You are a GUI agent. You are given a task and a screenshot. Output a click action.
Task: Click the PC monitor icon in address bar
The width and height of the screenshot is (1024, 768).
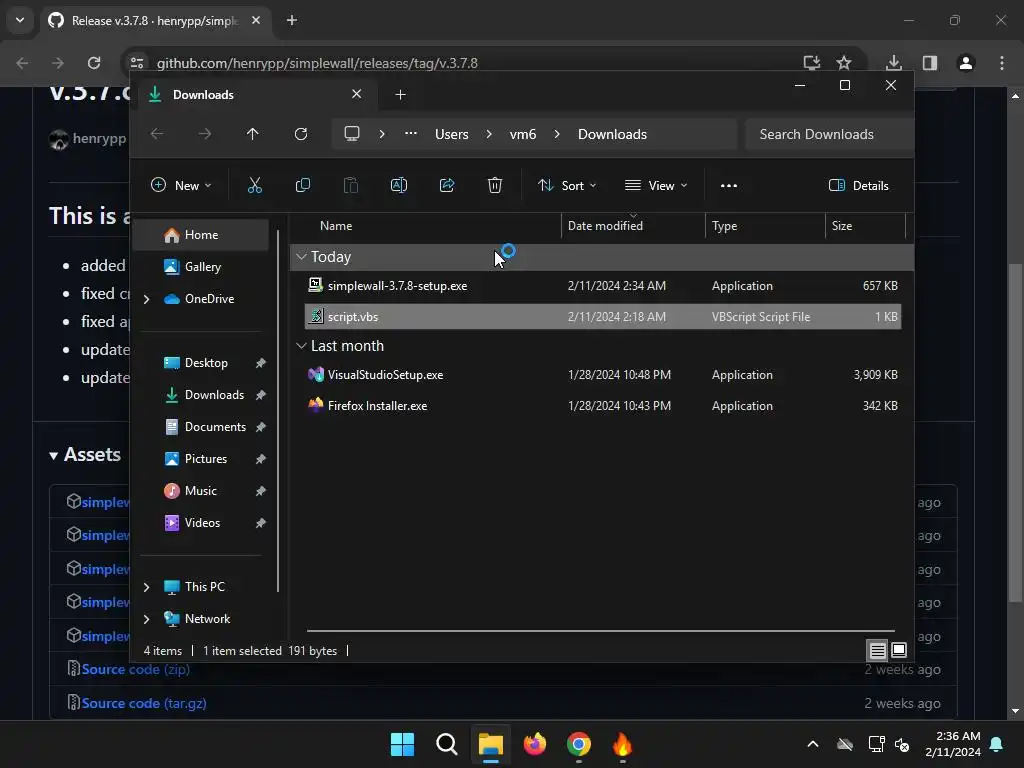pos(352,134)
